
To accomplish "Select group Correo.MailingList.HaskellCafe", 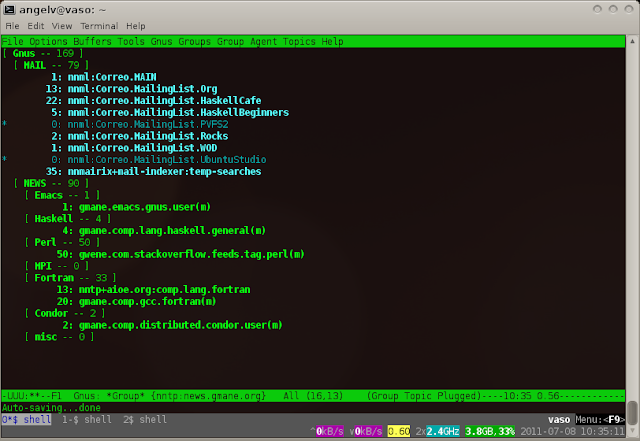I will 164,101.
